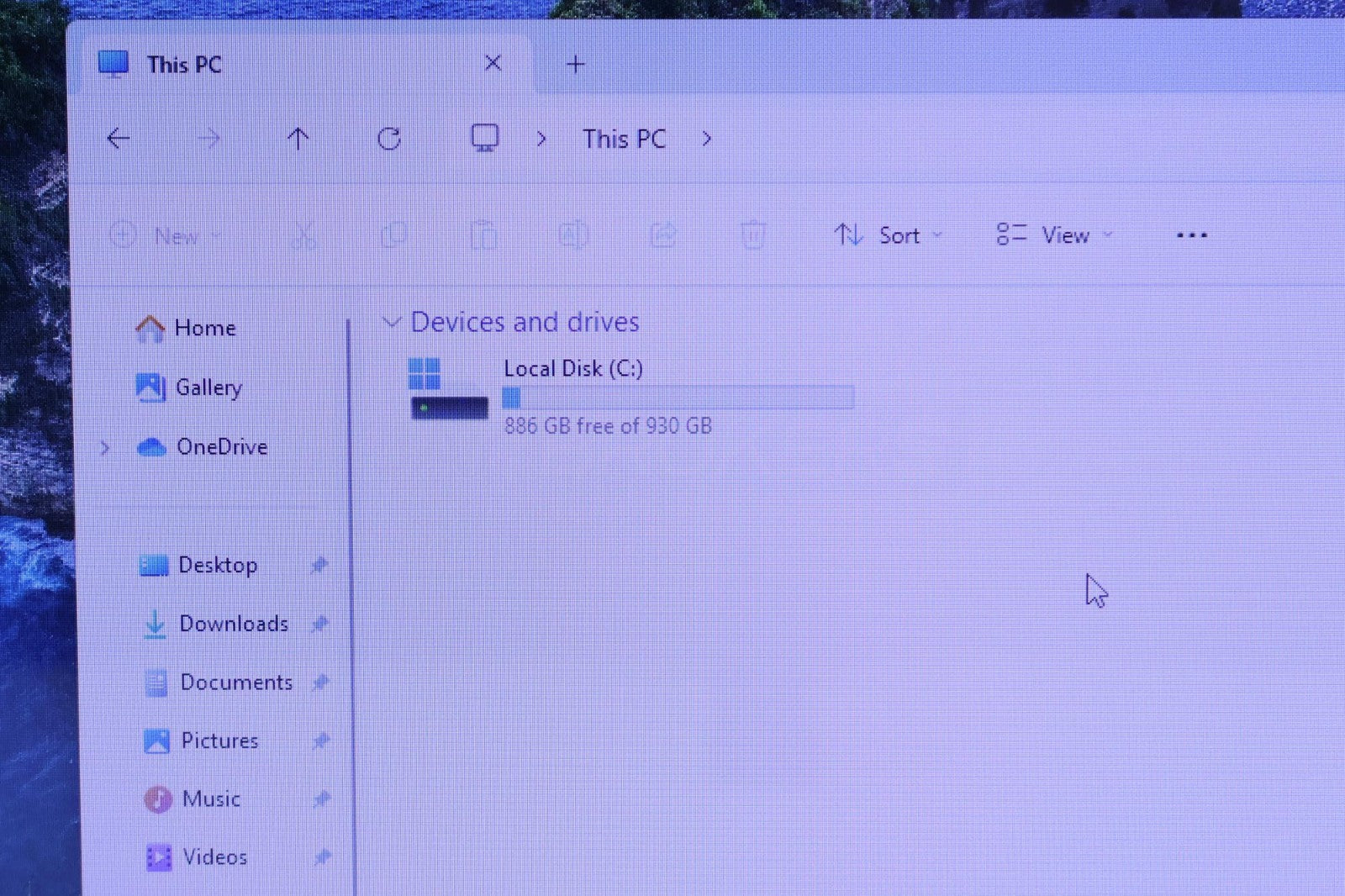Select the Music folder in sidebar

210,798
